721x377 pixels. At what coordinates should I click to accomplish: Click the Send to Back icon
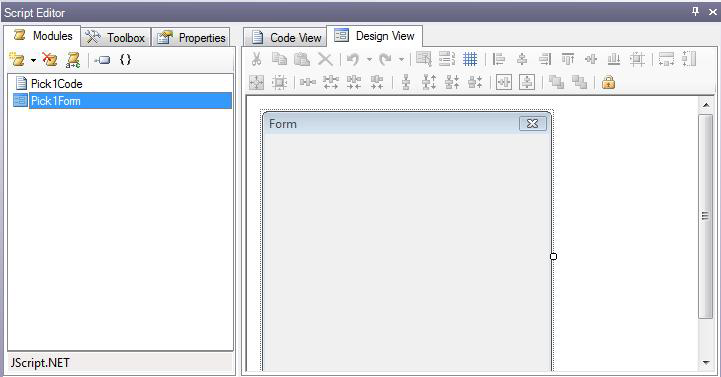(579, 83)
